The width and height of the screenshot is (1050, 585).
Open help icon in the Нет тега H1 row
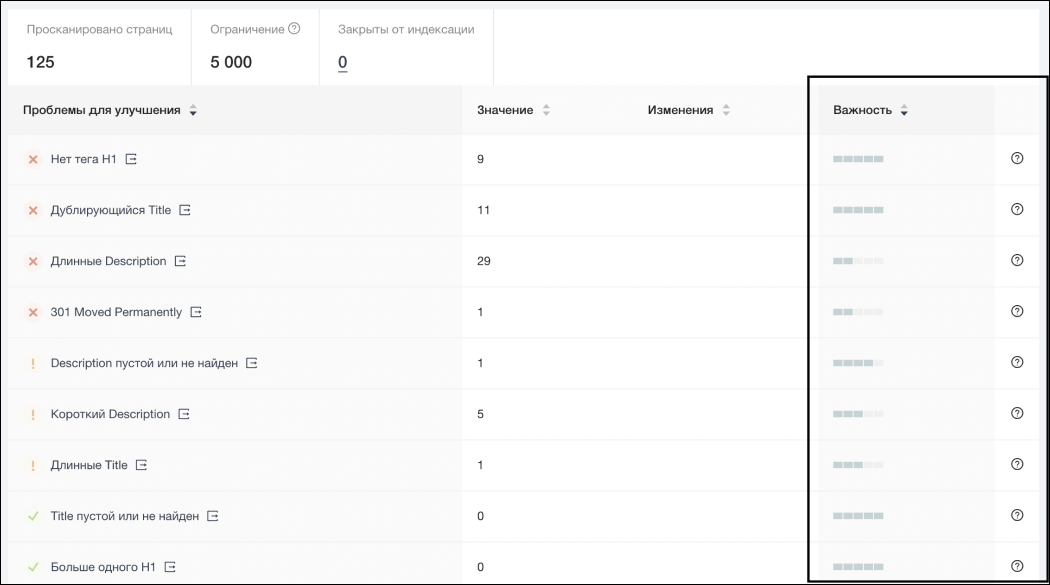click(1017, 158)
